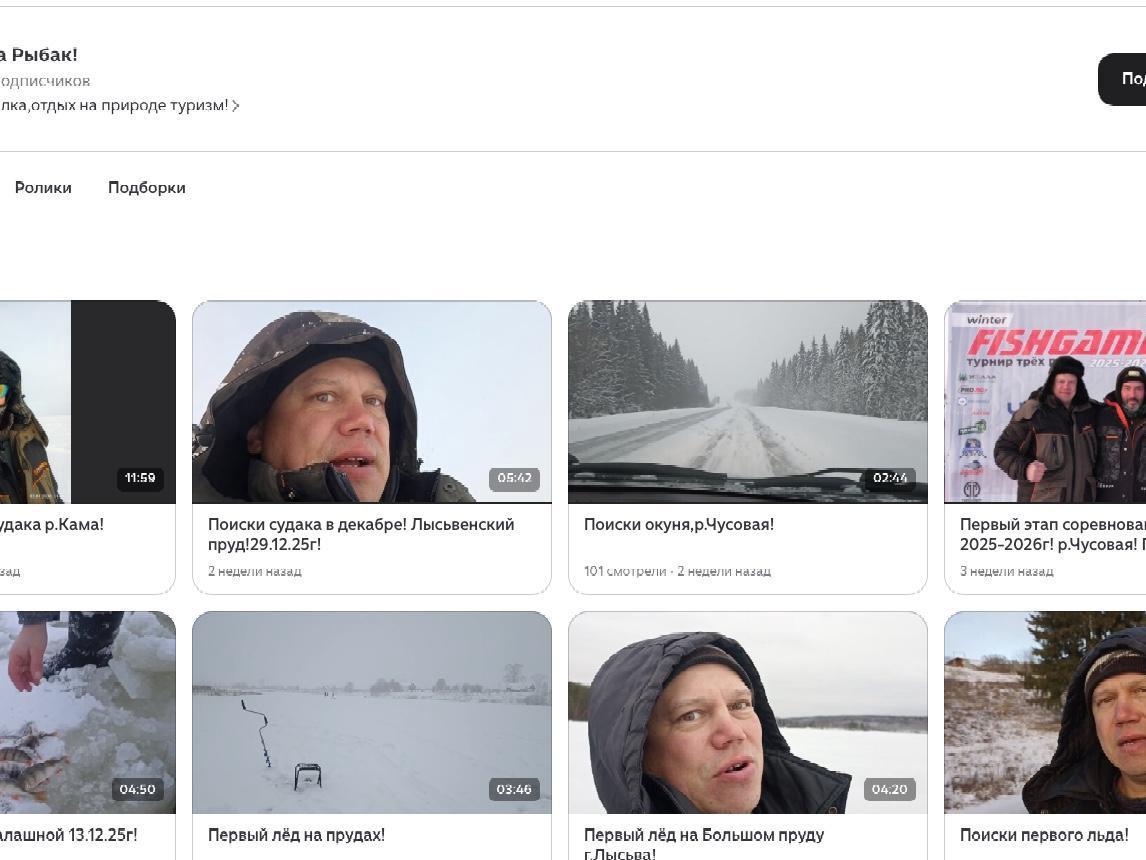Screen dimensions: 1146x860
Task: Open the FISHGAME tournament video thumbnail
Action: (x=1045, y=402)
